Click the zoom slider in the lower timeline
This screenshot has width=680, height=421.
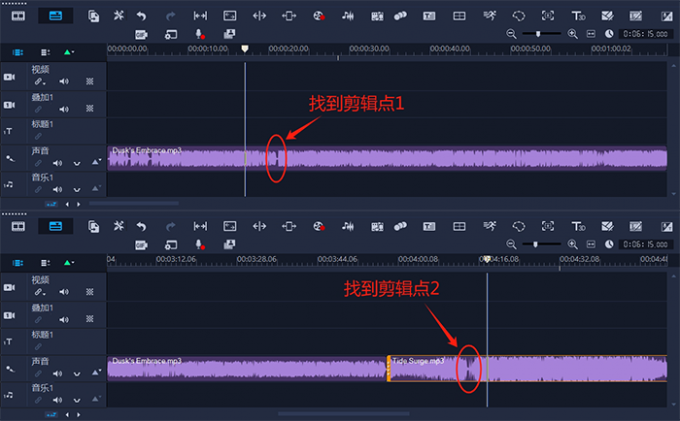click(x=542, y=244)
